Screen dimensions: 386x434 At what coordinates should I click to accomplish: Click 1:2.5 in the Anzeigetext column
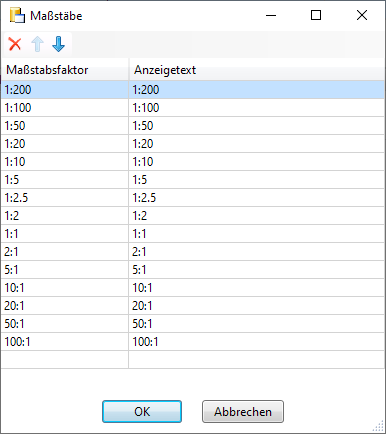[256, 198]
